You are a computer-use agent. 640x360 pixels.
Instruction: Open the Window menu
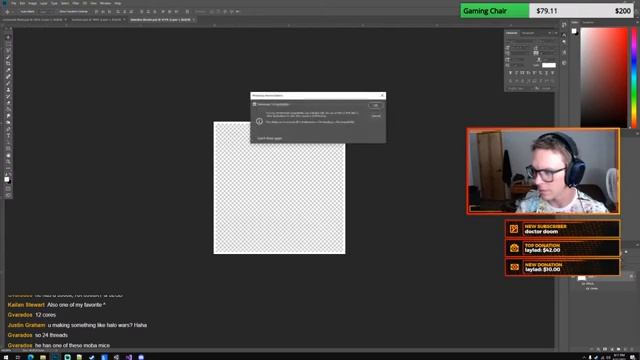pyautogui.click(x=105, y=3)
